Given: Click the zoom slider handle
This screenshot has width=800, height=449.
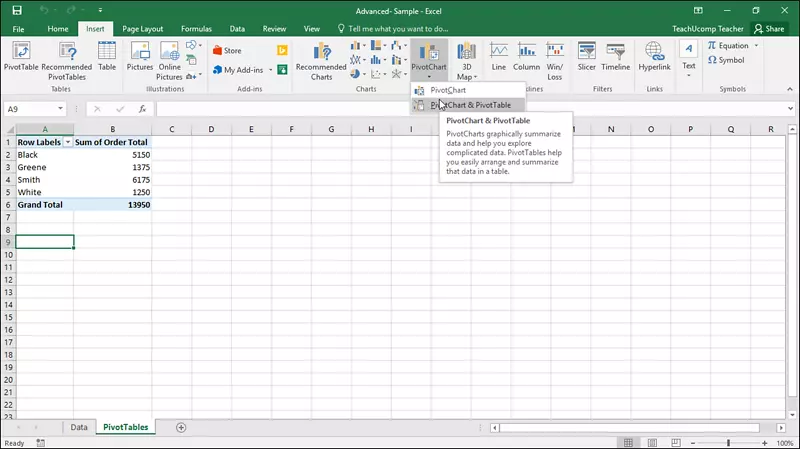Looking at the screenshot, I should [x=728, y=443].
